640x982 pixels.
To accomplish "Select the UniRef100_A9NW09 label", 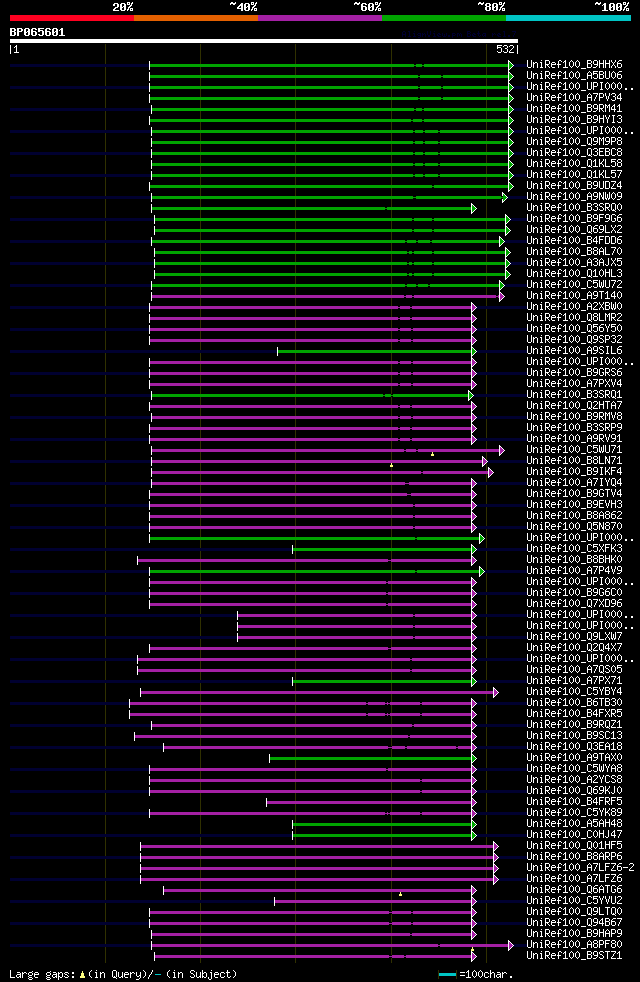I will point(574,197).
